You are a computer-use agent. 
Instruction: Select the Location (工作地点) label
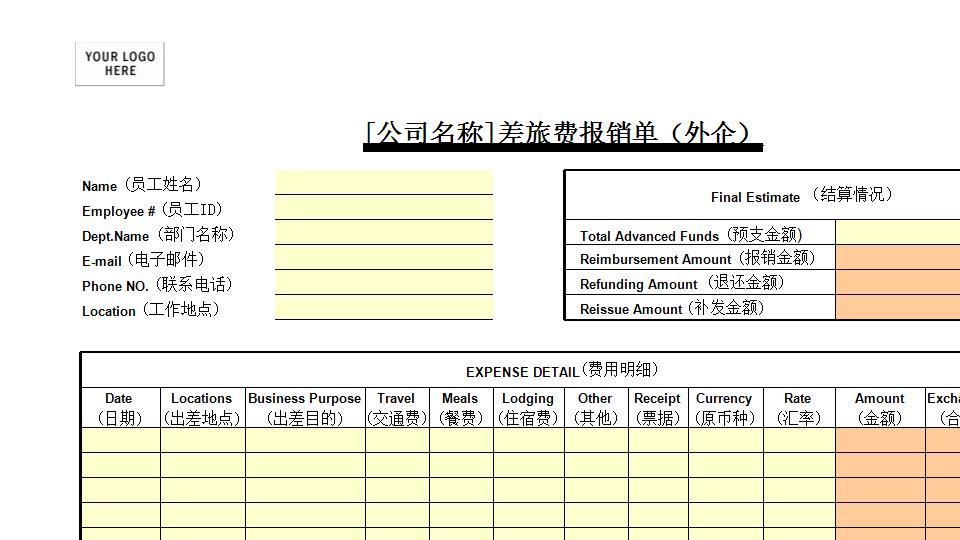pyautogui.click(x=151, y=310)
